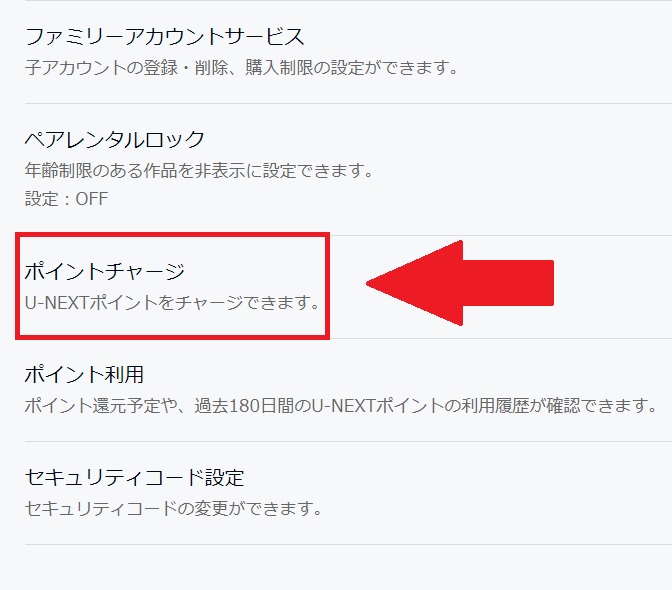Open the ポイントチャージ heading
The width and height of the screenshot is (672, 590).
105,272
